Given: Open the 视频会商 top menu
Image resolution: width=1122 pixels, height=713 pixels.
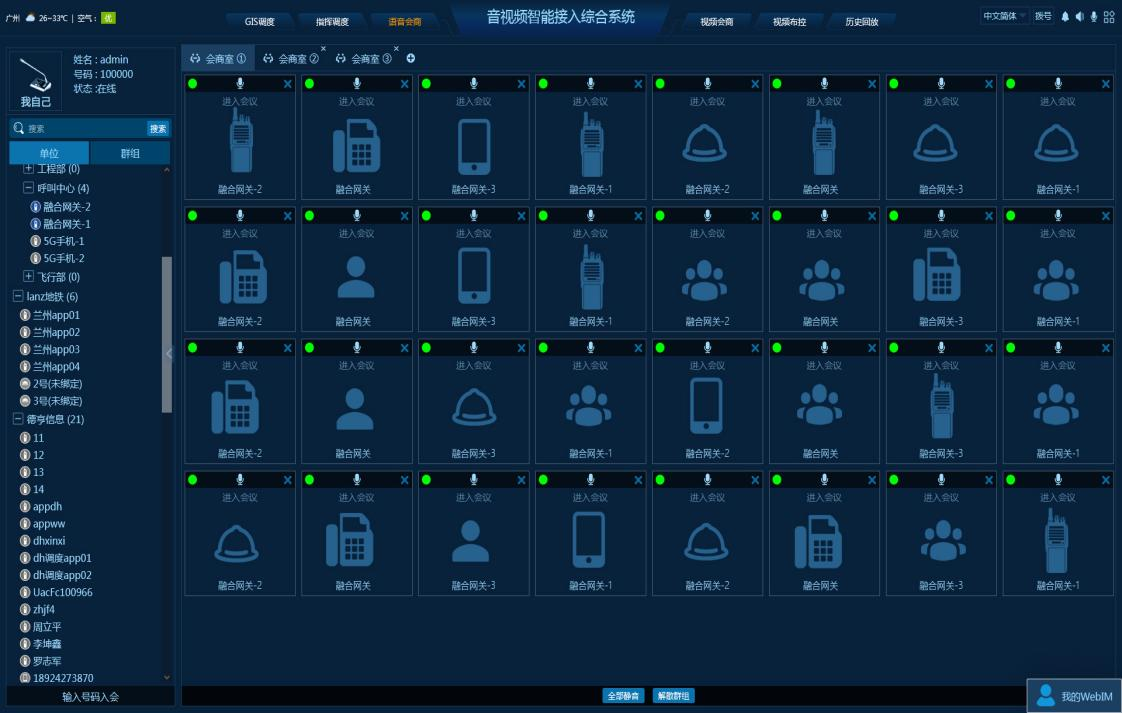Looking at the screenshot, I should 716,21.
